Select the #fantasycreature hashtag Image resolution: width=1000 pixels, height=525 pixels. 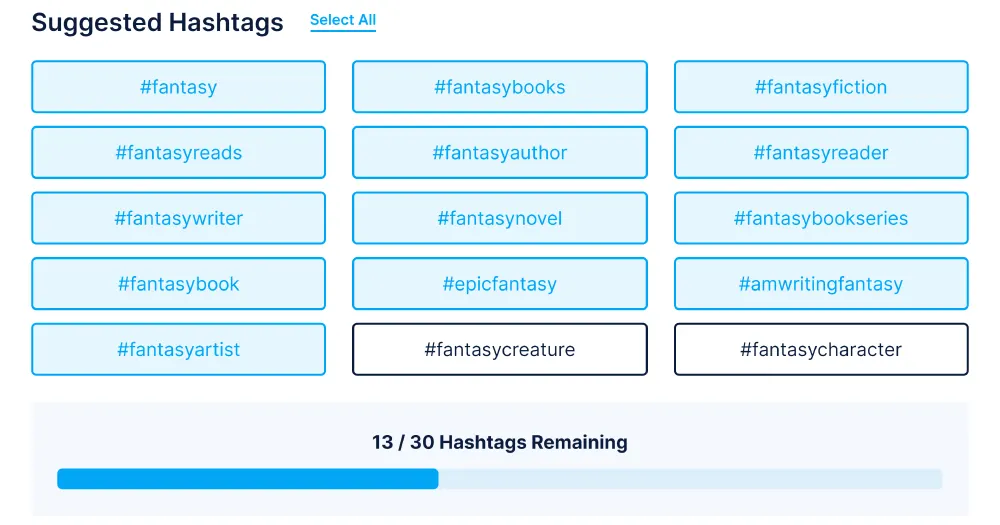point(500,350)
